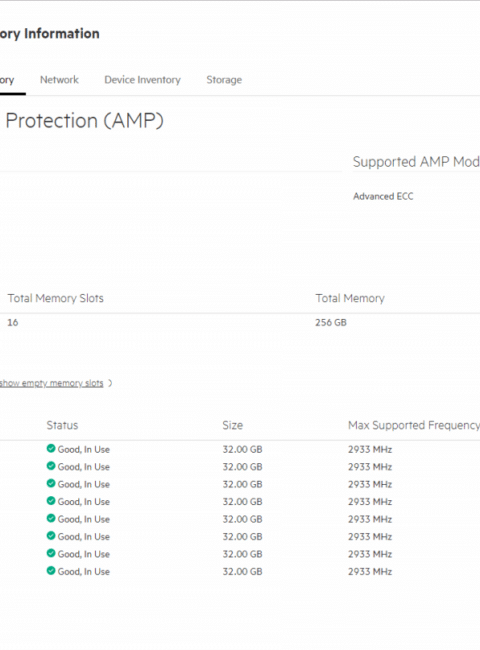480x650 pixels.
Task: Open the Storage tab
Action: coord(224,80)
